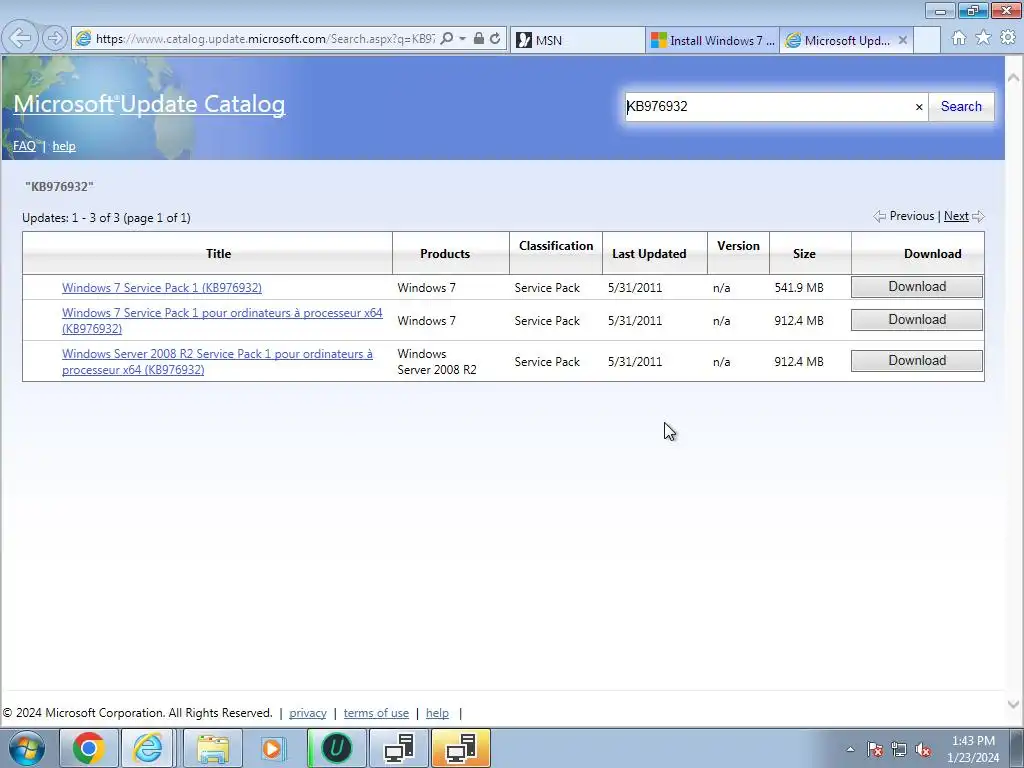Screen dimensions: 1024x768
Task: Click scrollbar down arrow
Action: tap(1014, 705)
